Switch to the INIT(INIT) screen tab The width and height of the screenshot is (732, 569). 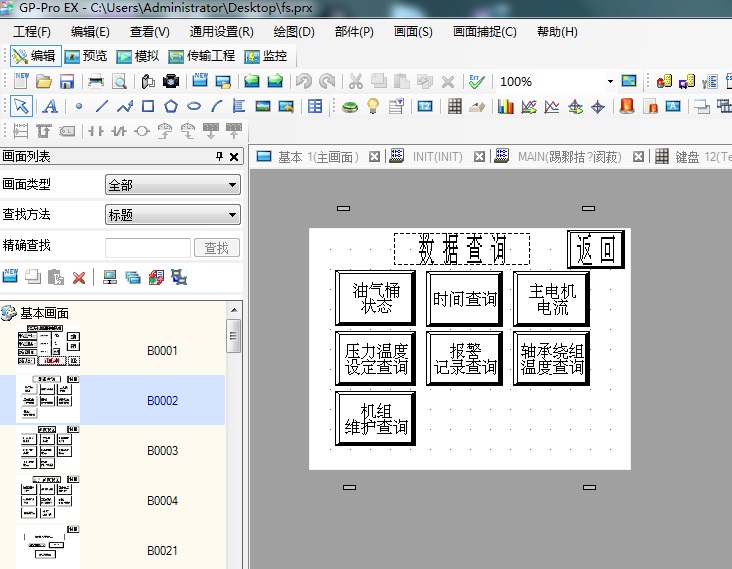(x=437, y=157)
